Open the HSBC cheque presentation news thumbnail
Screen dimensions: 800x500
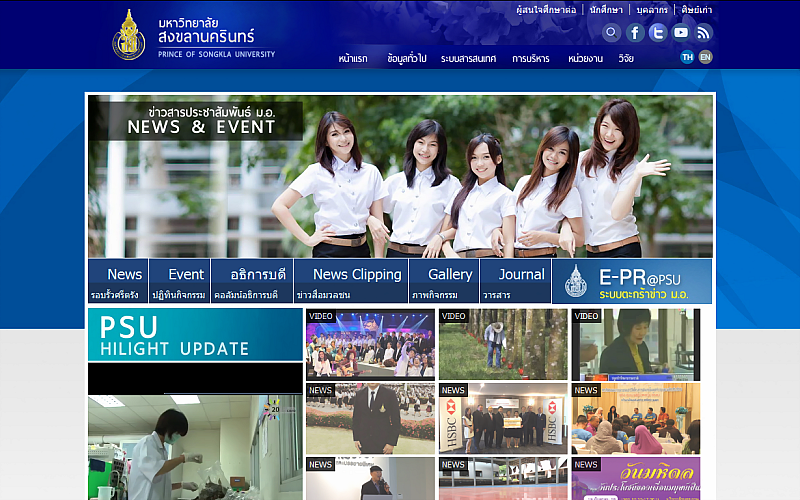click(503, 418)
